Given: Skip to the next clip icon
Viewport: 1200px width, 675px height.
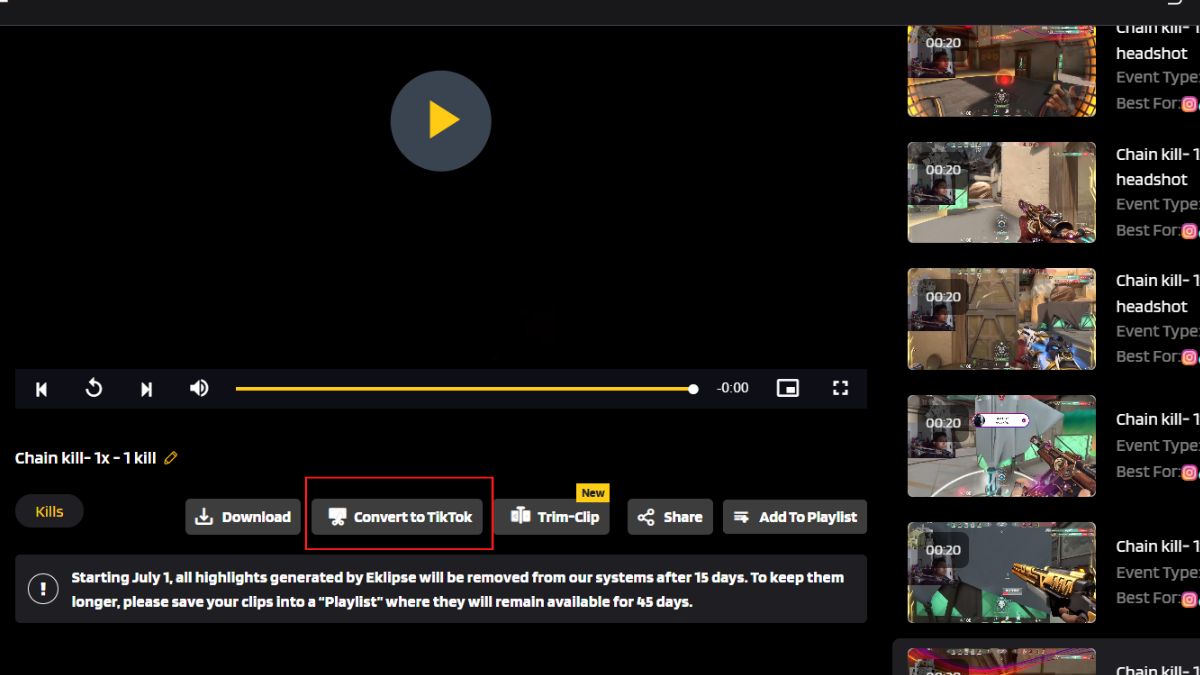Looking at the screenshot, I should [x=146, y=388].
